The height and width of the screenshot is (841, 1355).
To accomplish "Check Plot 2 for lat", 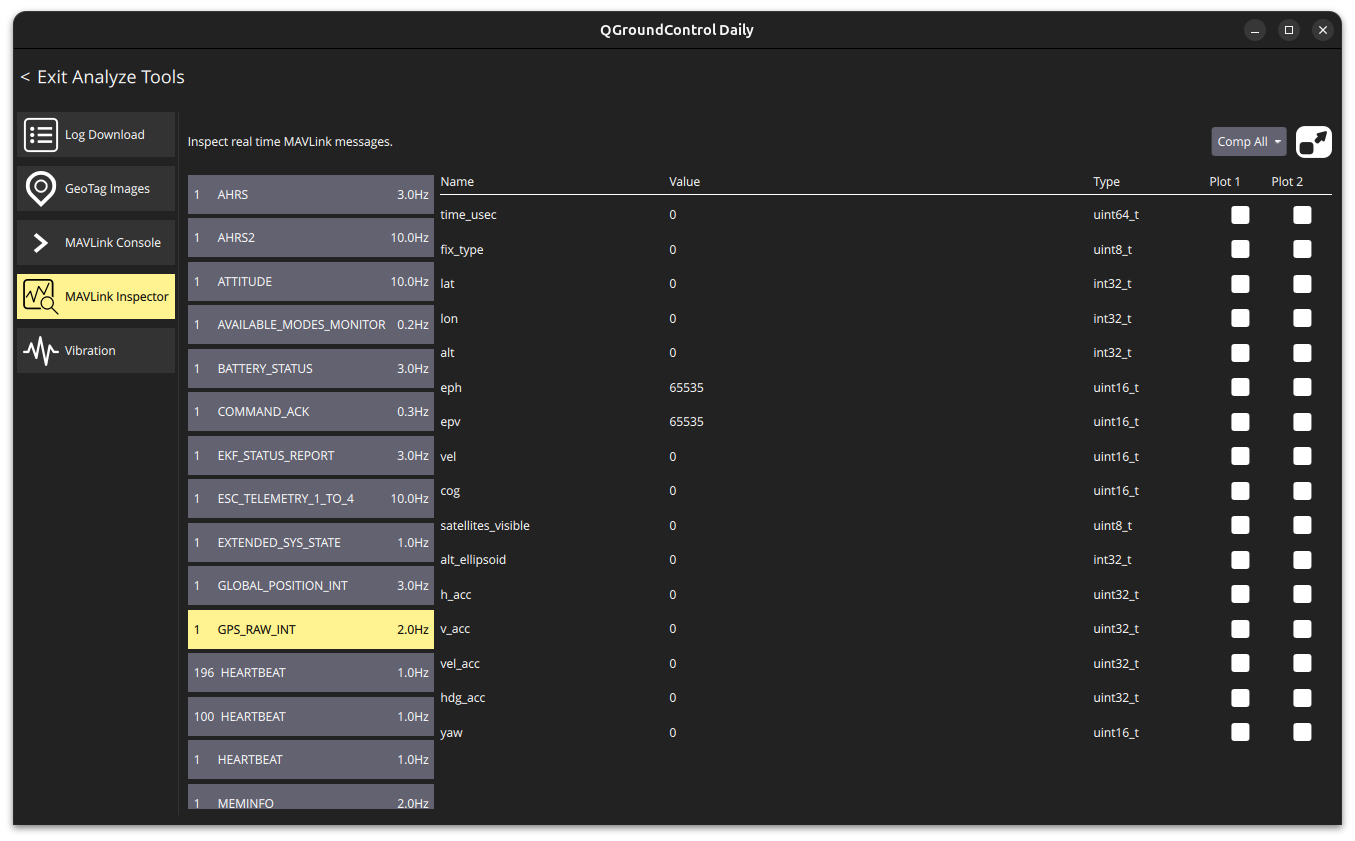I will [x=1302, y=284].
